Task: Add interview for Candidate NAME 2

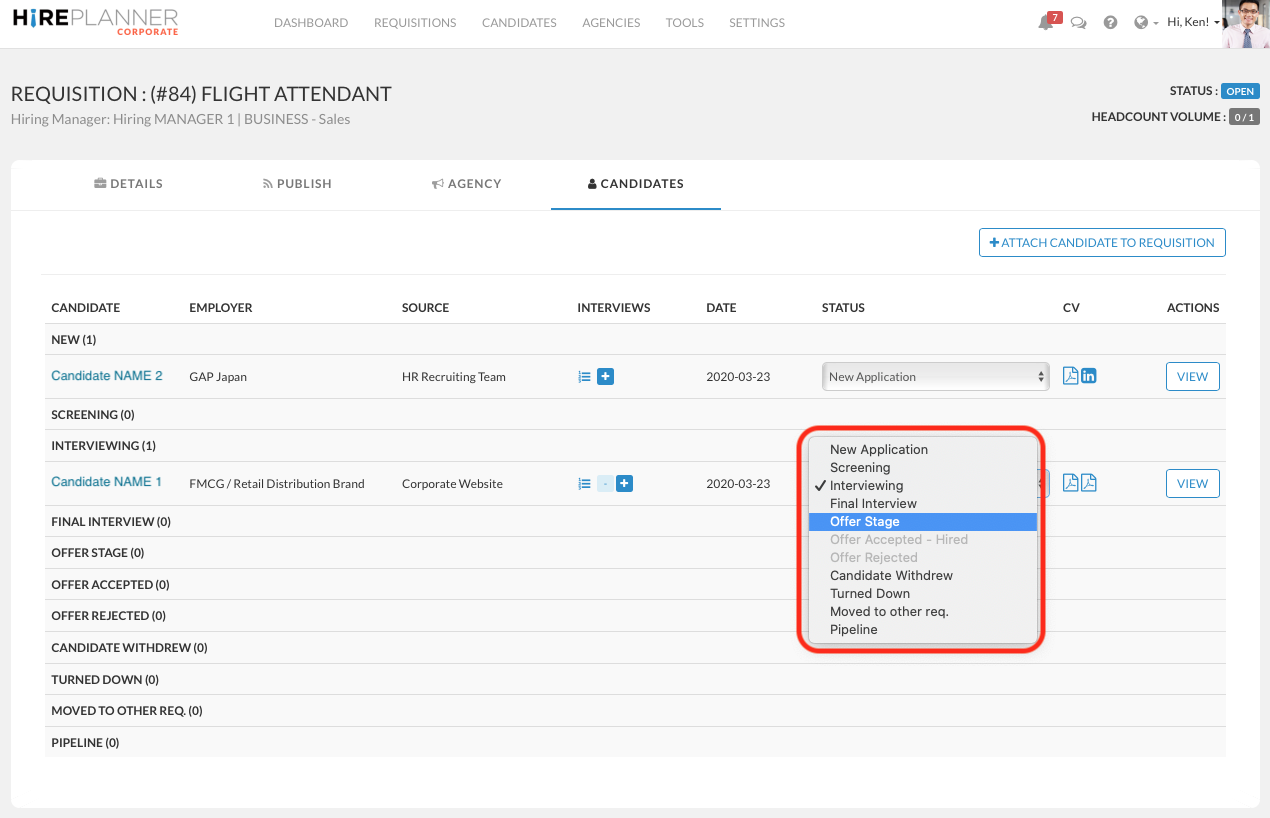Action: [605, 377]
